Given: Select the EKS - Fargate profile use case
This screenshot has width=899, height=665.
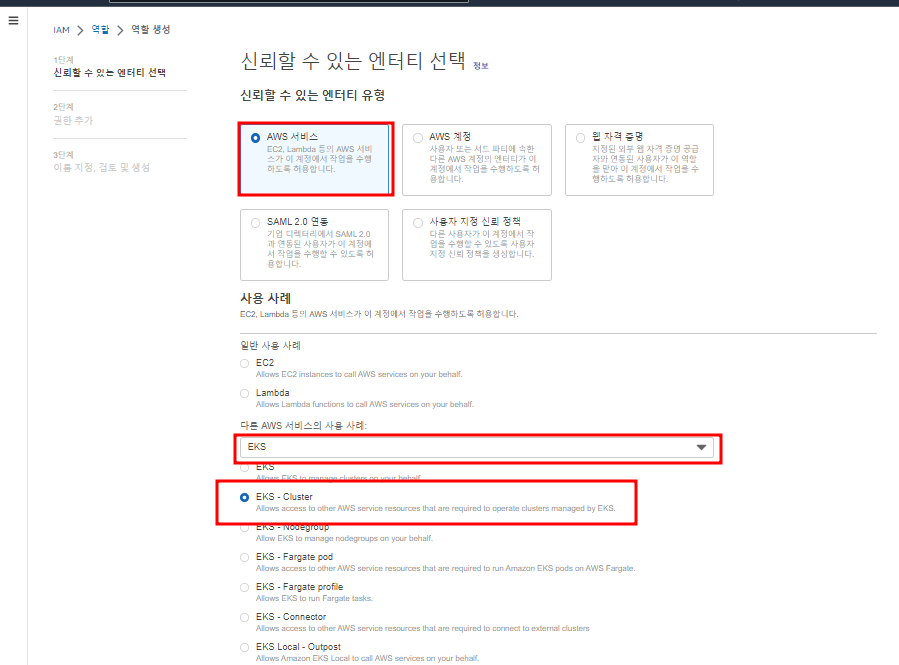Looking at the screenshot, I should point(245,587).
